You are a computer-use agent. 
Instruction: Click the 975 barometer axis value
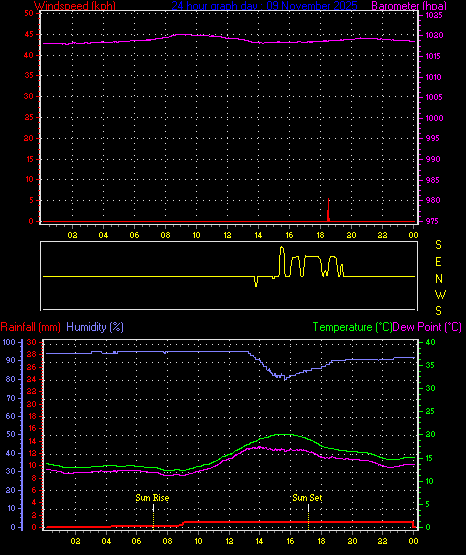pos(432,221)
